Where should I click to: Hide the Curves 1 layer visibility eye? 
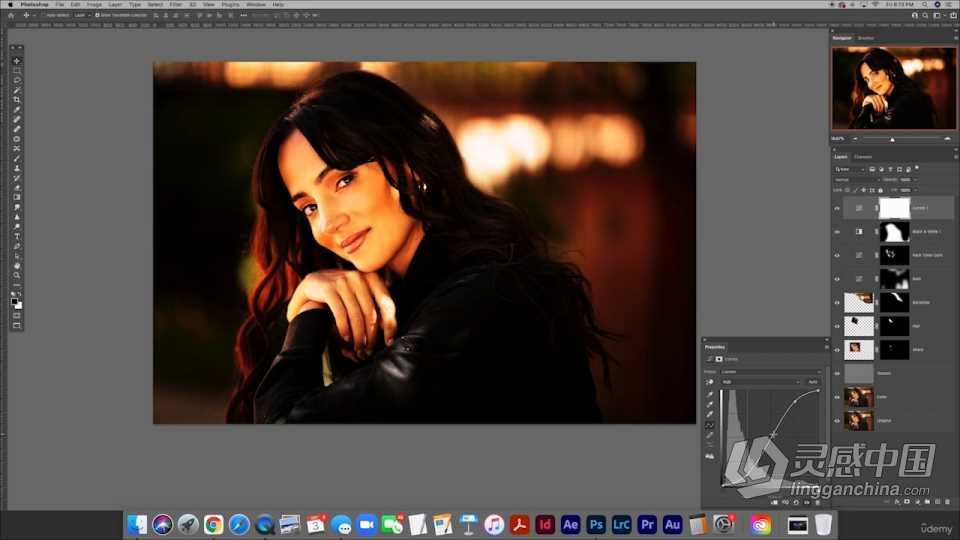tap(837, 208)
